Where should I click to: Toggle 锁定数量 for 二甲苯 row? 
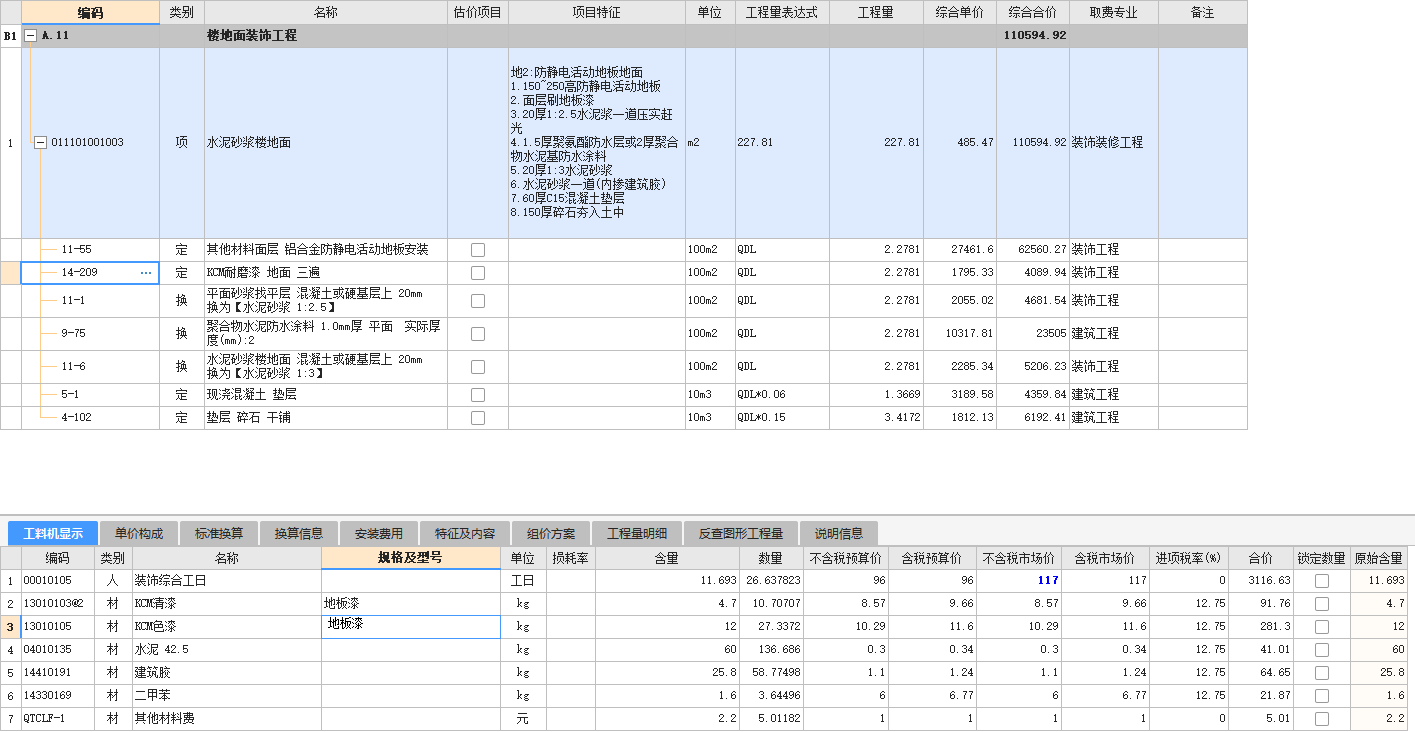(1322, 696)
